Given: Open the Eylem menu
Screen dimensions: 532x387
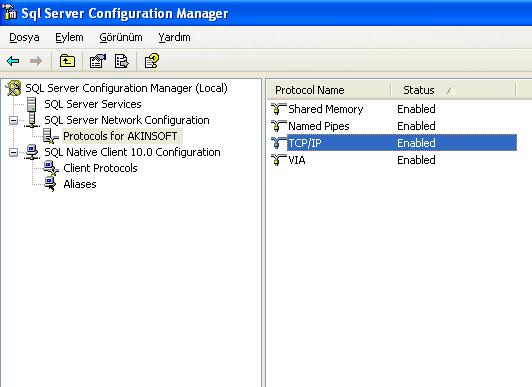Looking at the screenshot, I should pyautogui.click(x=69, y=37).
